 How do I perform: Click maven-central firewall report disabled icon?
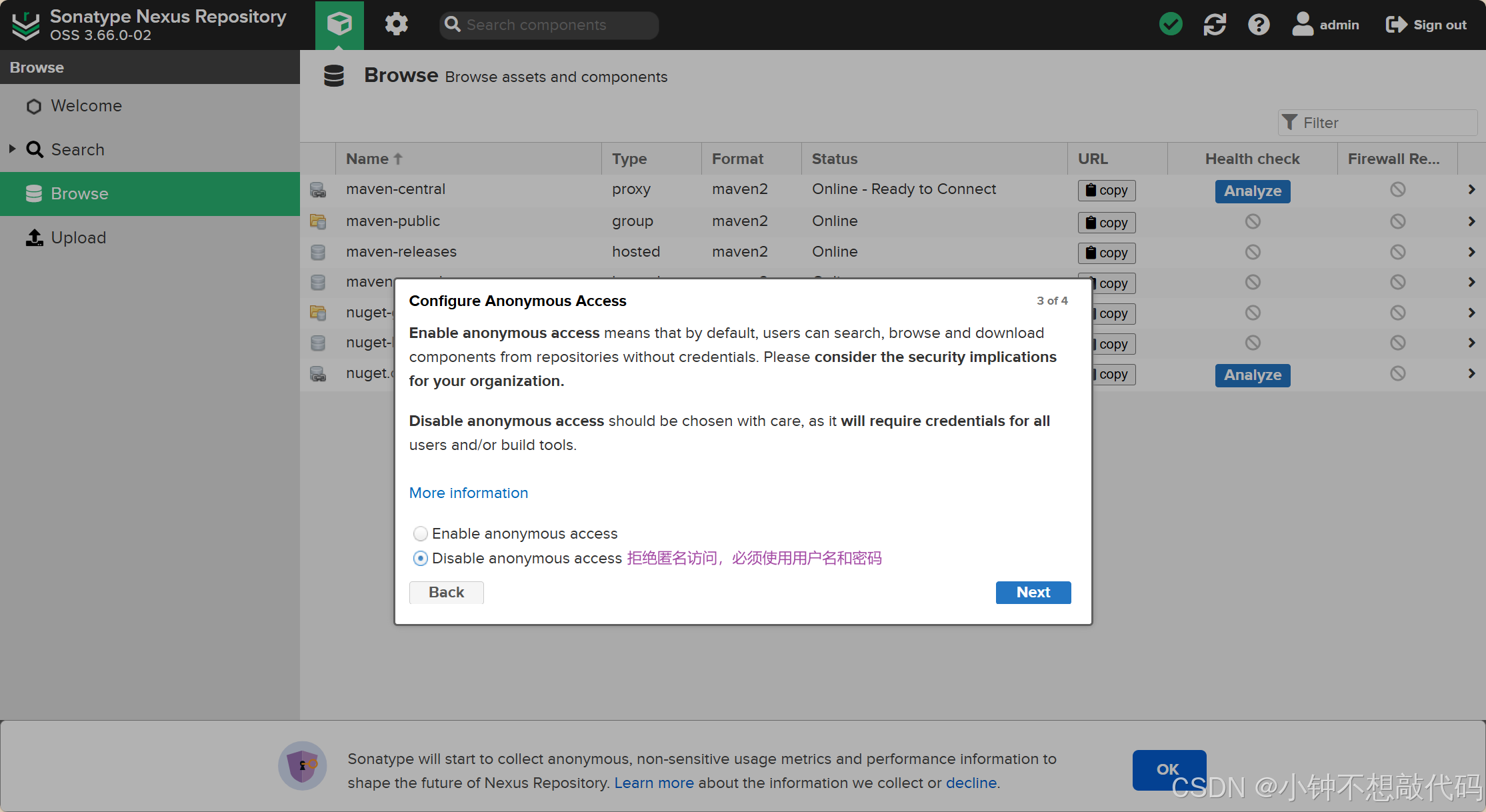coord(1398,190)
